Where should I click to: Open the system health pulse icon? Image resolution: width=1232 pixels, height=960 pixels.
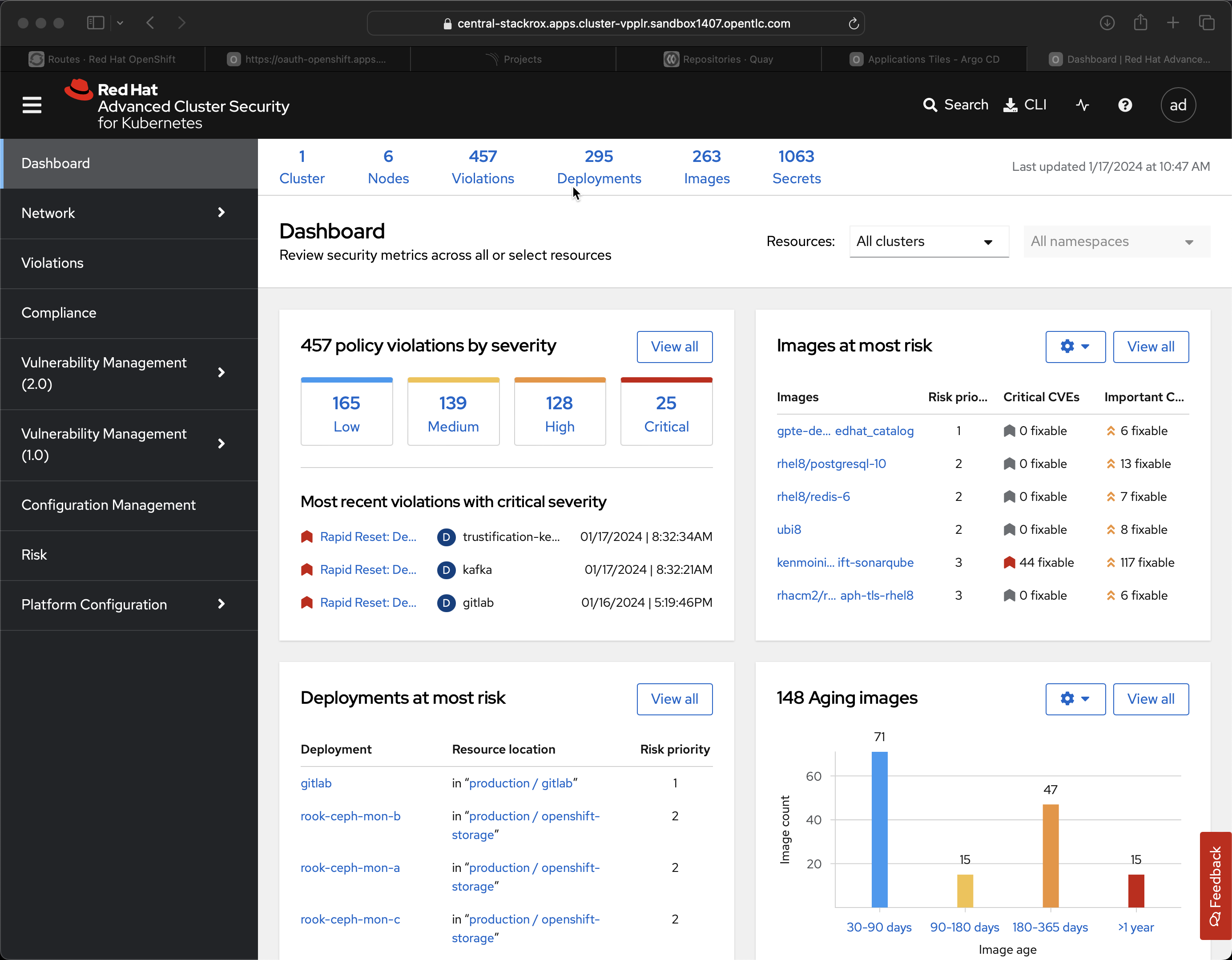pyautogui.click(x=1082, y=105)
